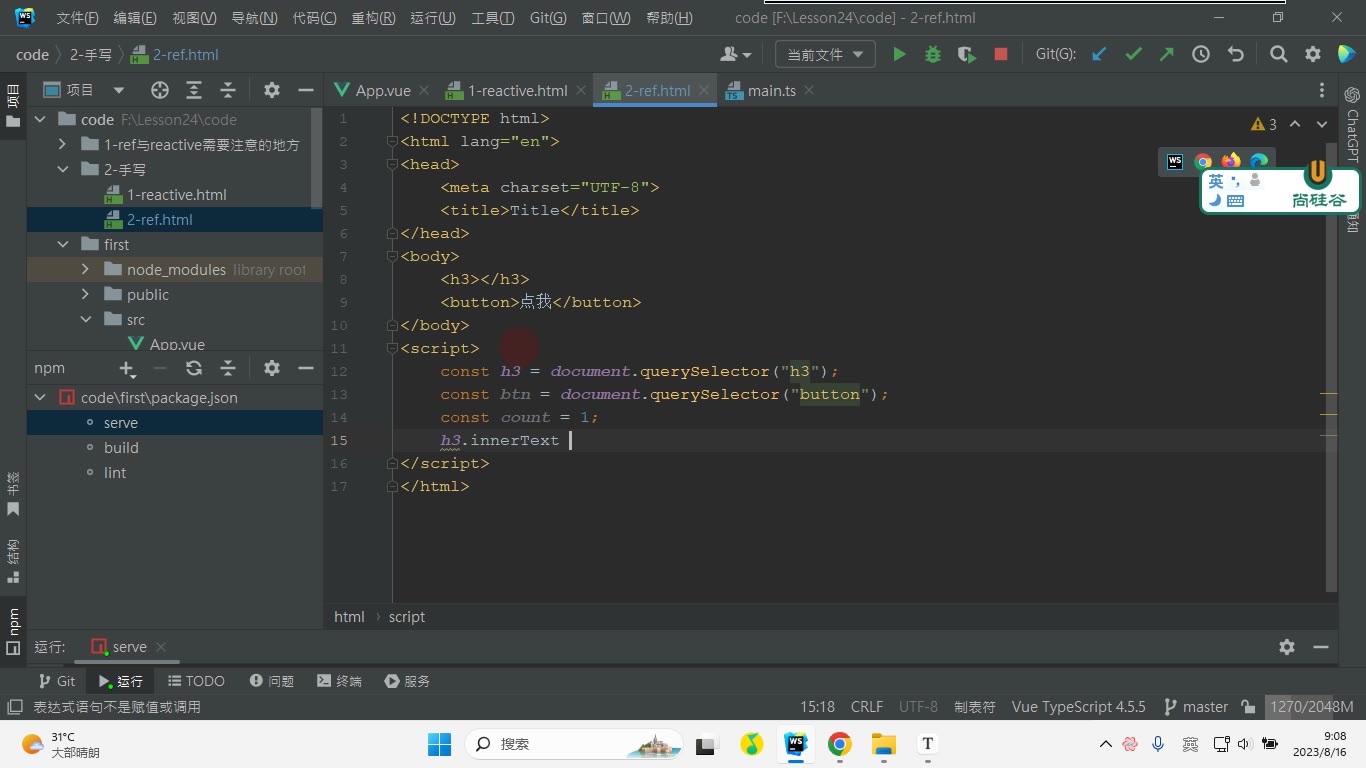Commit changes with the Git checkmark icon

[x=1133, y=55]
